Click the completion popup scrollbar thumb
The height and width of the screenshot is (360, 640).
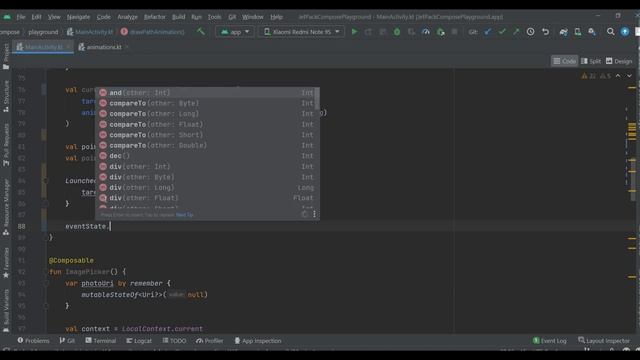pos(317,99)
